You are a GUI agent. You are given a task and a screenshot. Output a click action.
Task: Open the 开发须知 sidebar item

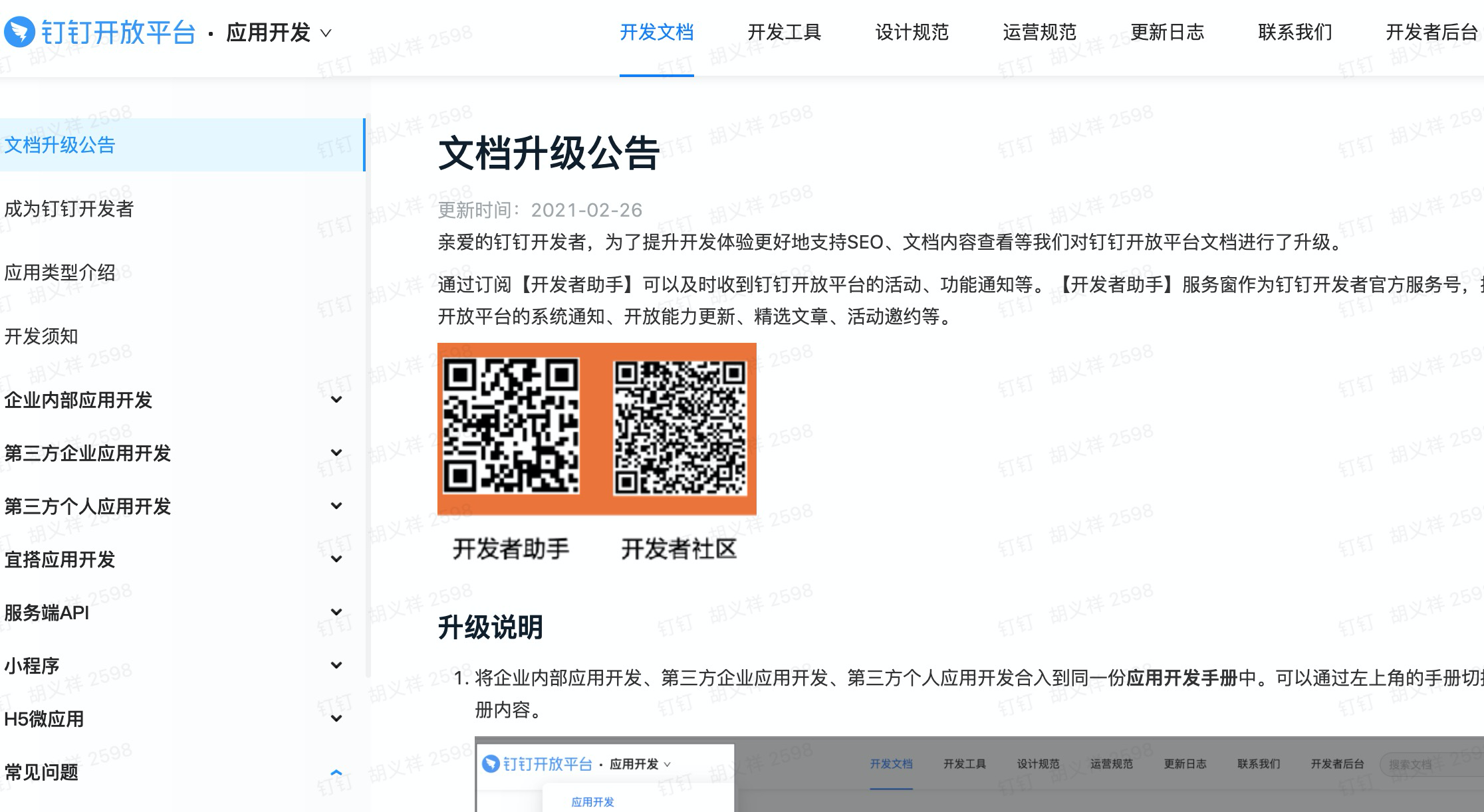click(x=41, y=336)
